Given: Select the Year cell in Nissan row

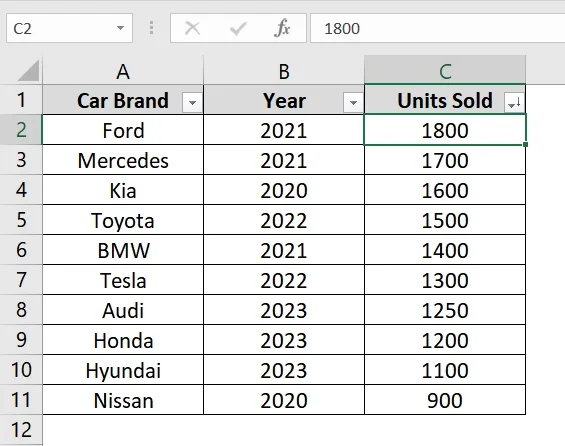Looking at the screenshot, I should [x=284, y=400].
